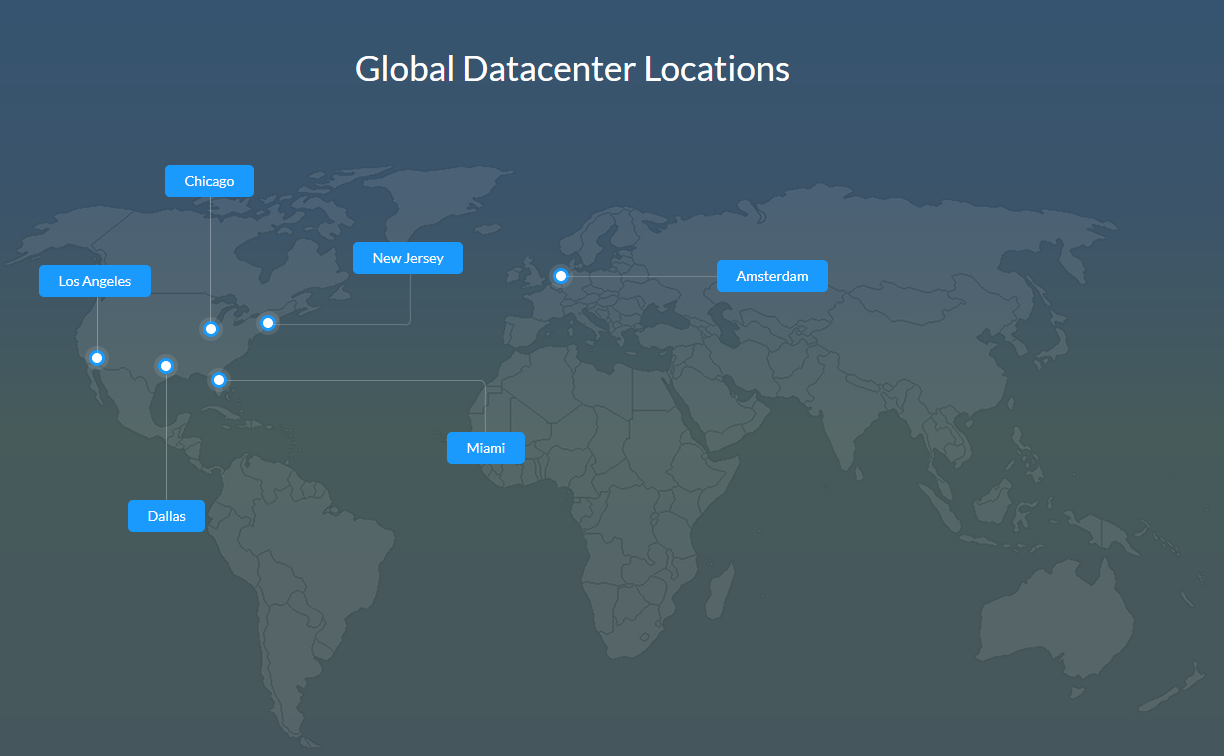Click the Dallas location marker
This screenshot has height=756, width=1224.
pyautogui.click(x=165, y=365)
